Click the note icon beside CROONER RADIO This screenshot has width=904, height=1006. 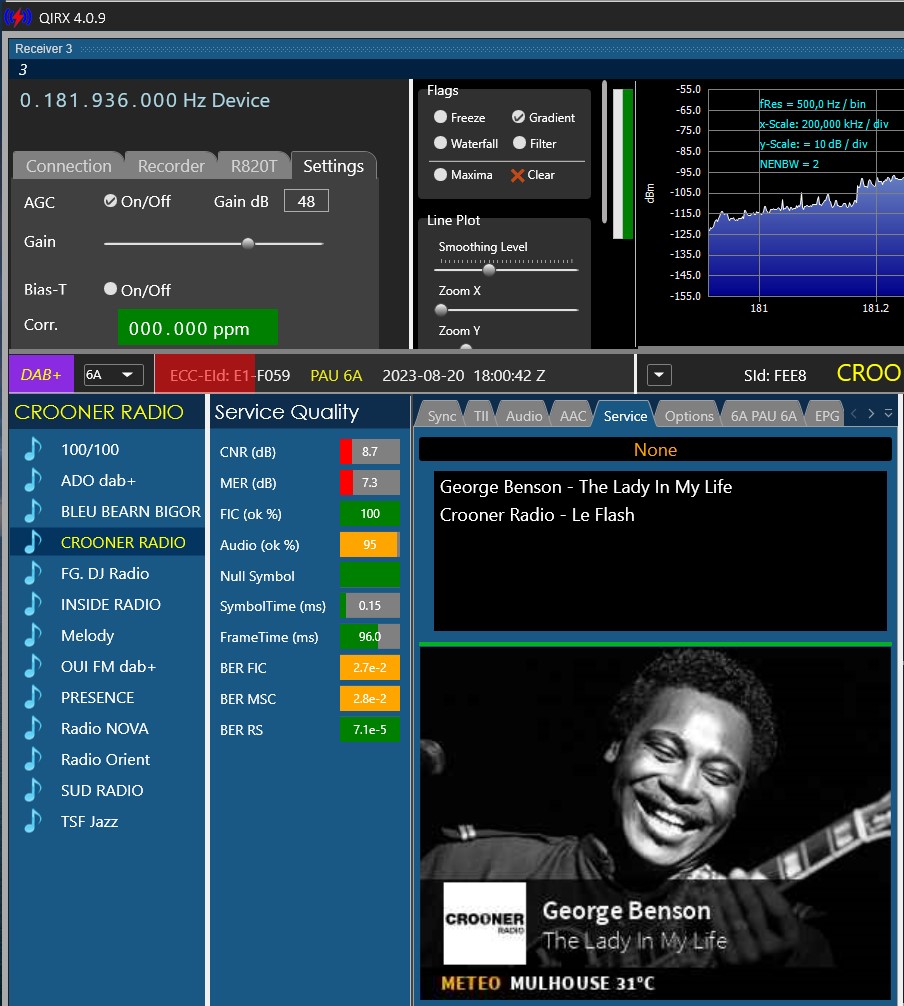point(33,542)
